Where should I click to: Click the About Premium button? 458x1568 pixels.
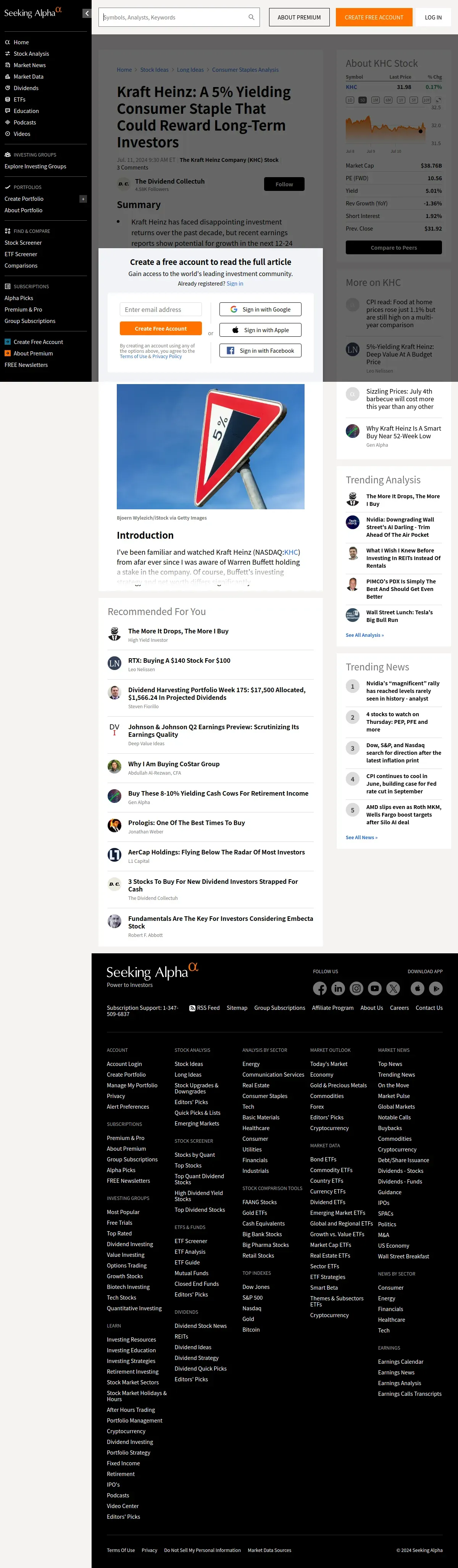pyautogui.click(x=299, y=17)
